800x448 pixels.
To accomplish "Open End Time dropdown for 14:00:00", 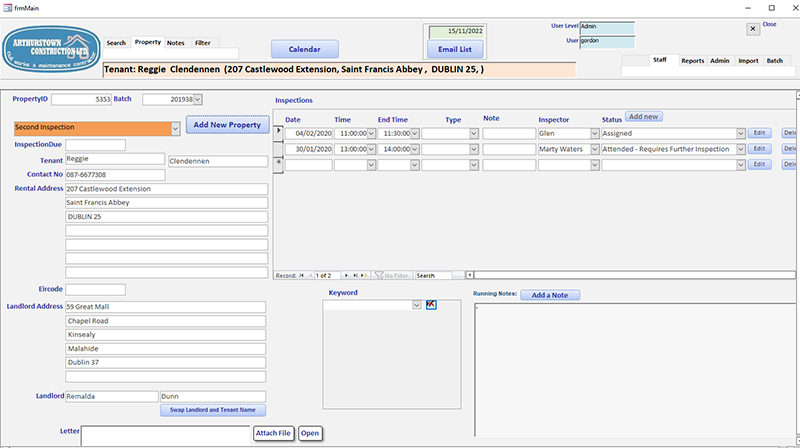I will (415, 150).
